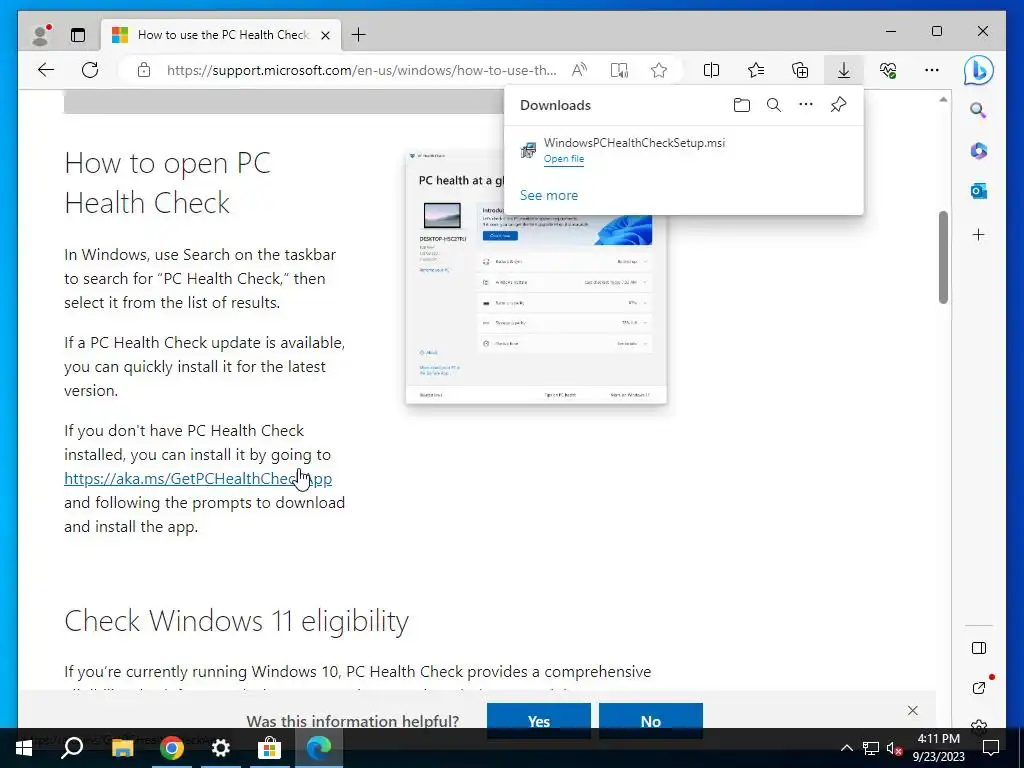
Task: Open taskbar Search
Action: click(x=72, y=748)
